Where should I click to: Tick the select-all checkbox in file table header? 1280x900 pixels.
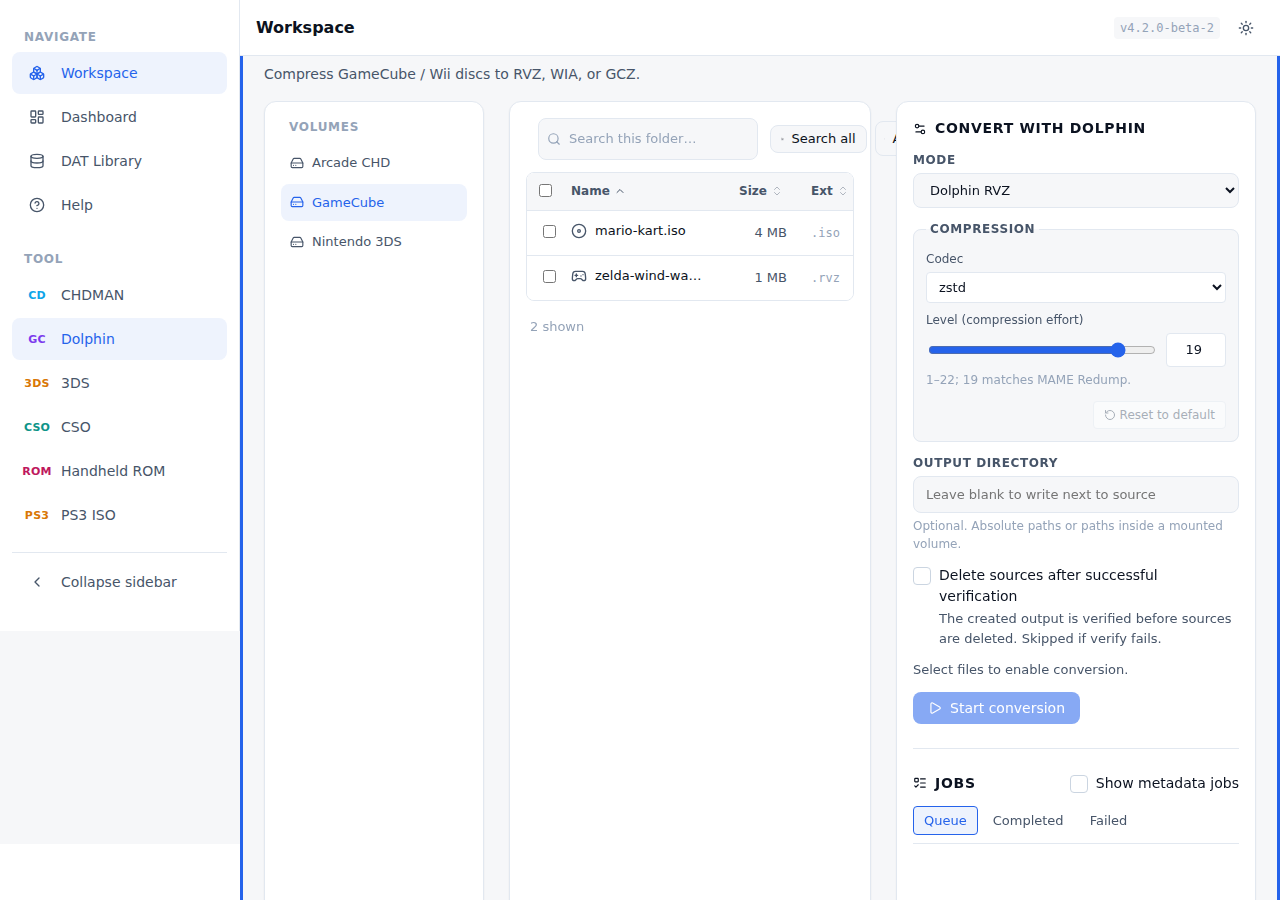pyautogui.click(x=545, y=190)
